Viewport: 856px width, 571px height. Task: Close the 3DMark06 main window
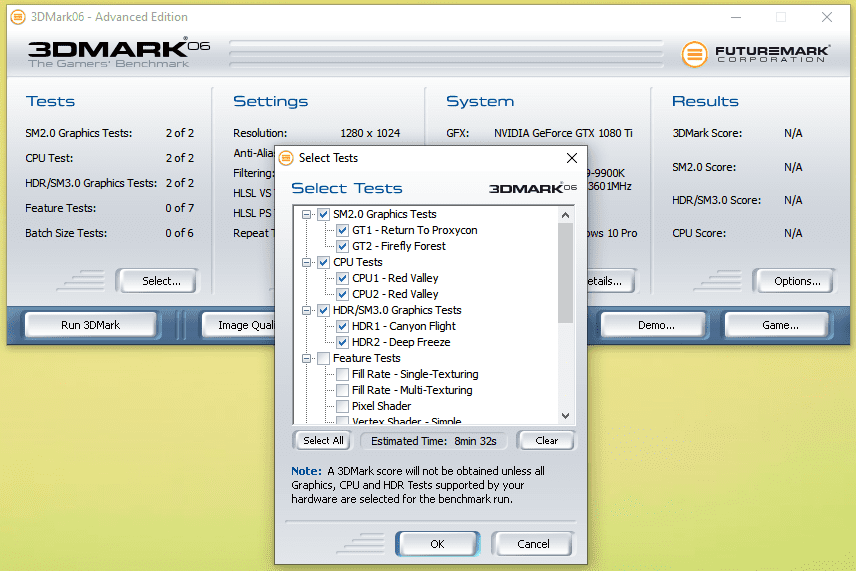[x=827, y=17]
